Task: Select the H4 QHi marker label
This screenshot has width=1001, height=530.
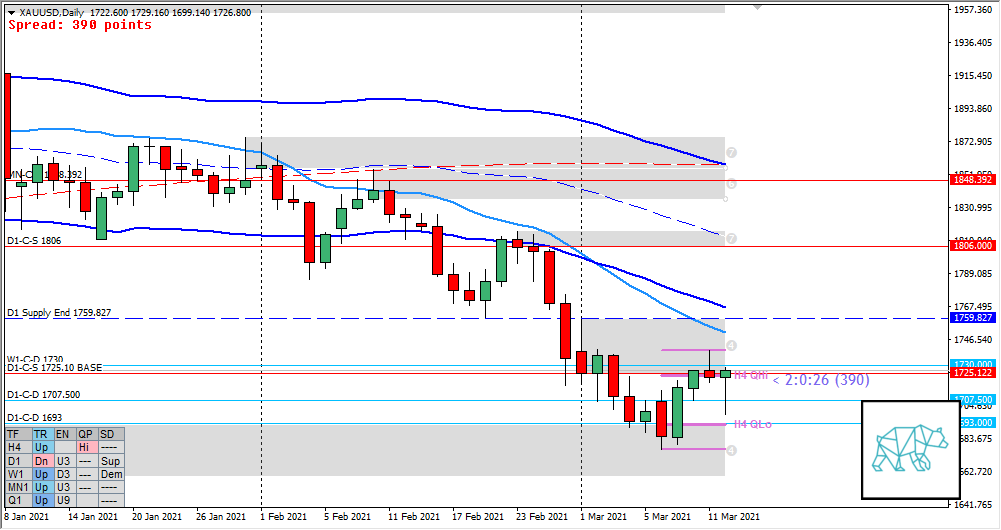Action: tap(751, 376)
